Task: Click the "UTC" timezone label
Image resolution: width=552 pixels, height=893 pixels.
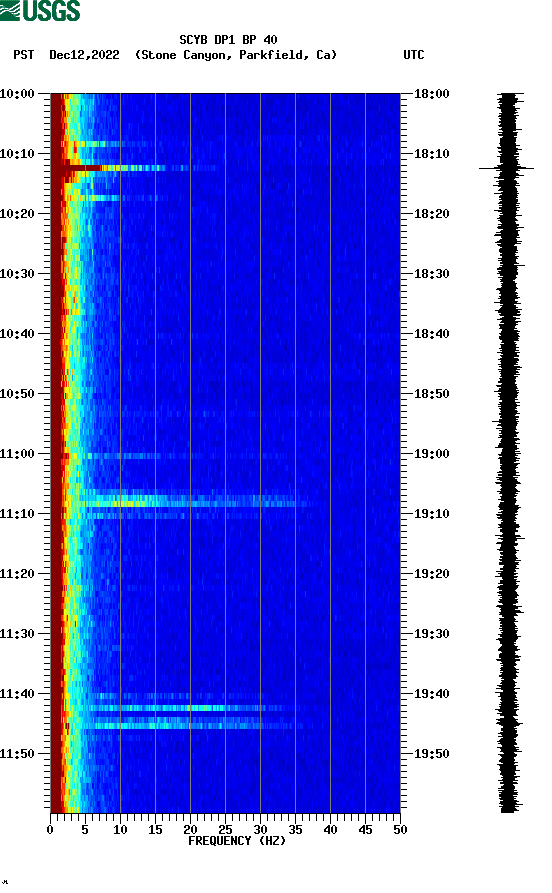Action: click(414, 55)
